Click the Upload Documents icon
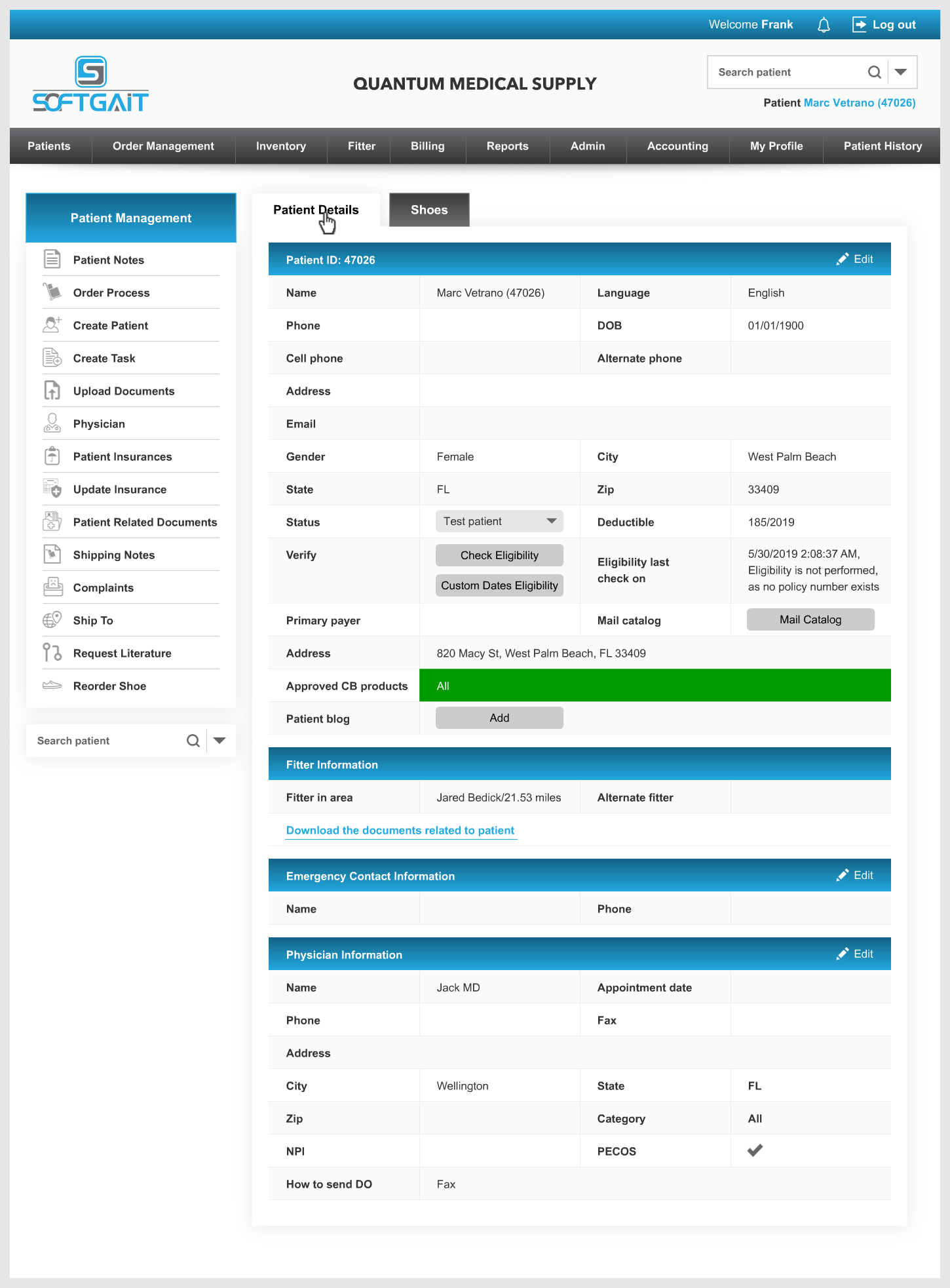 click(x=52, y=391)
